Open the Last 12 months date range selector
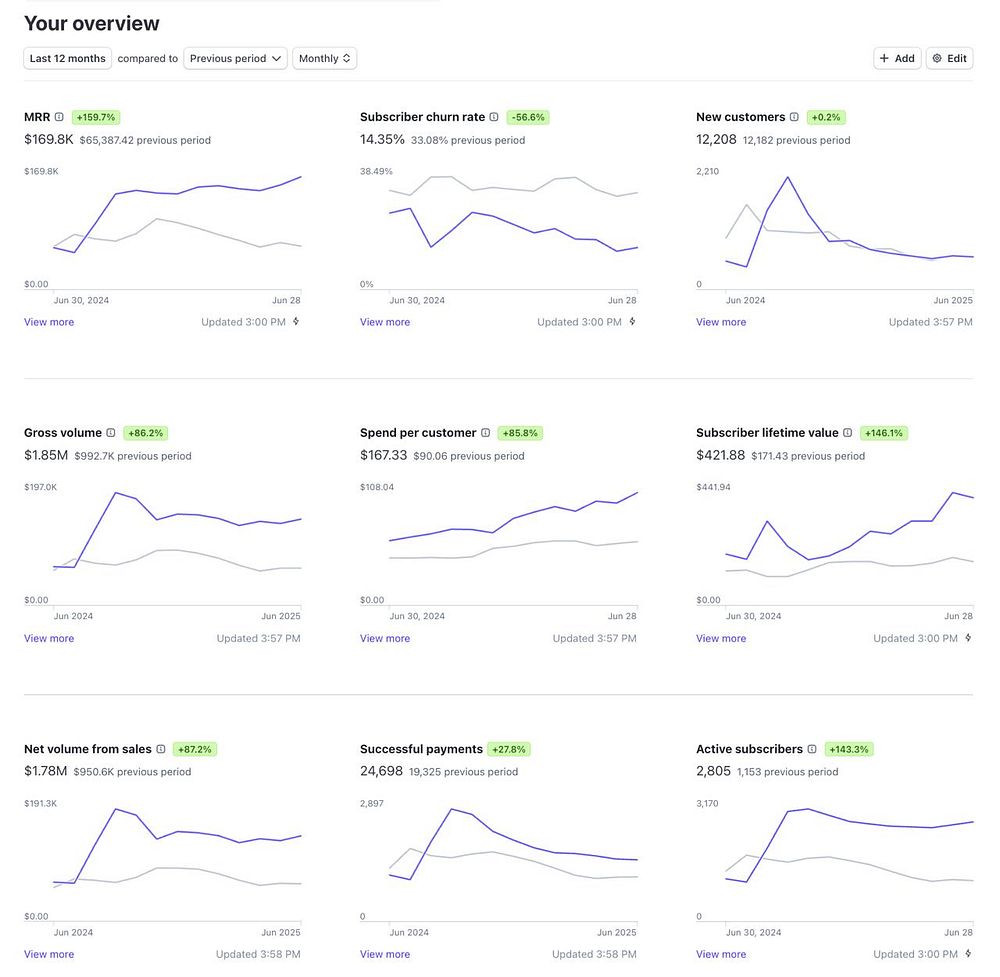Screen dimensions: 1000x977 click(x=68, y=58)
